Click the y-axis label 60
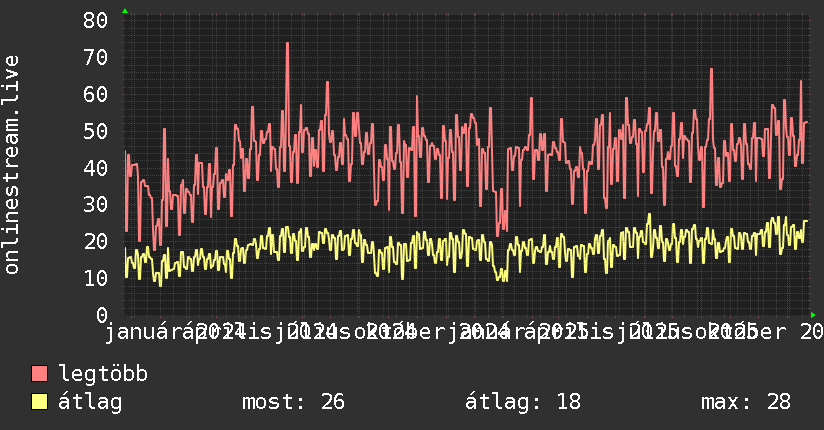 [x=95, y=94]
